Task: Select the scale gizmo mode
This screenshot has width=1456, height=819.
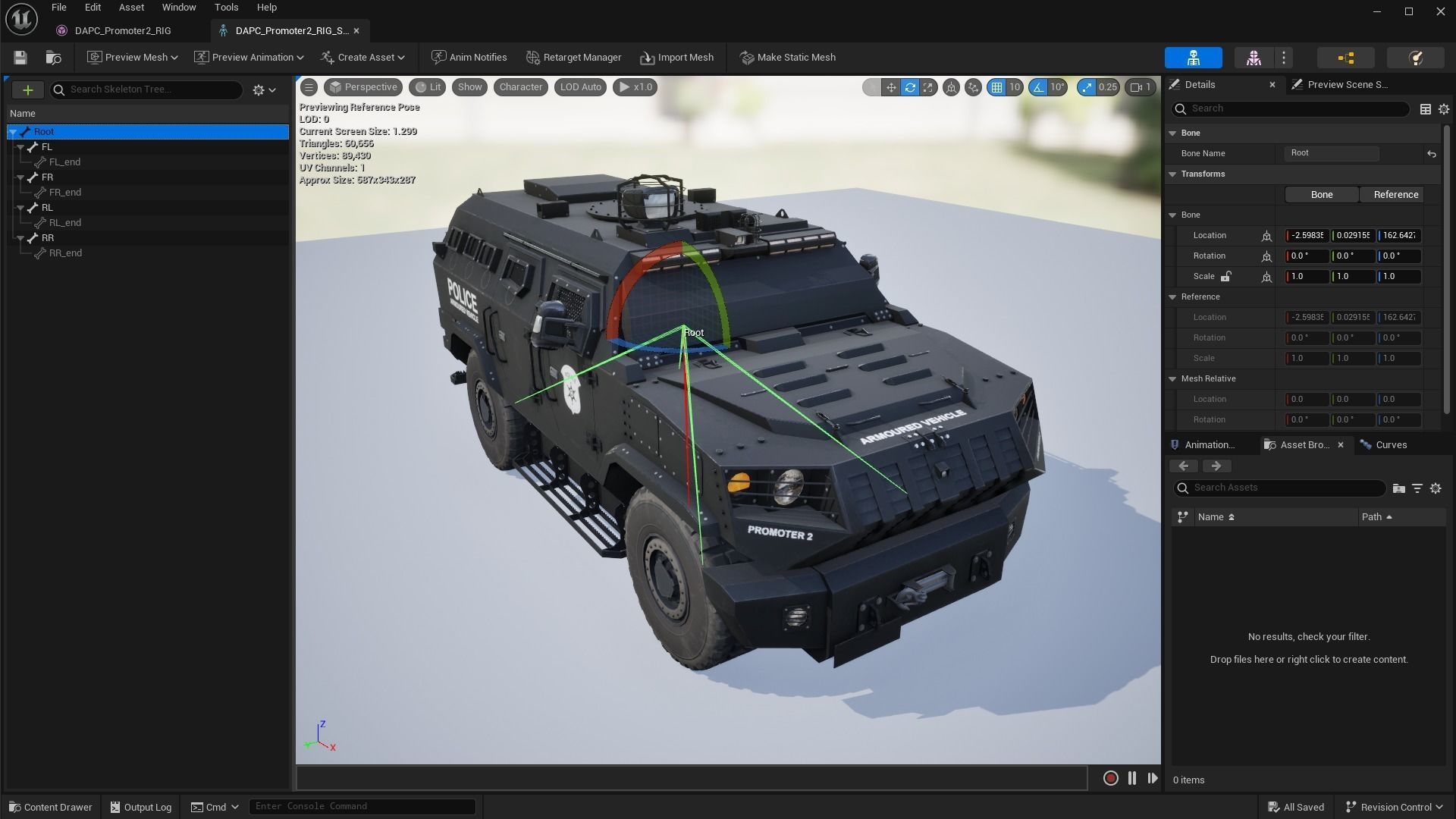Action: [x=928, y=87]
